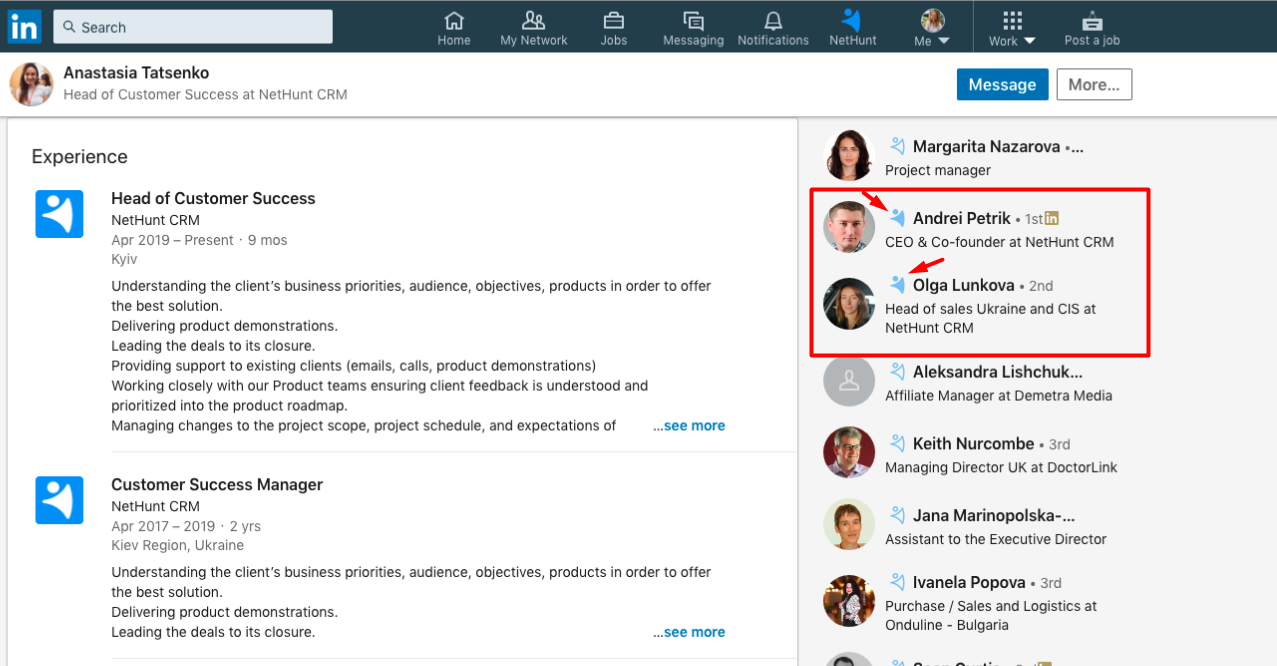Viewport: 1277px width, 666px height.
Task: Select 'Apr 2019 – Present' date text
Action: pos(172,240)
